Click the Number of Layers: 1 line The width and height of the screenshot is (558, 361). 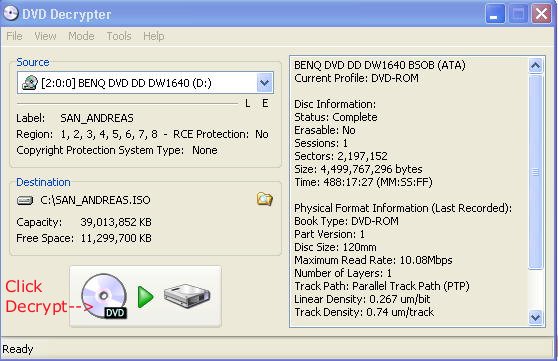point(343,273)
